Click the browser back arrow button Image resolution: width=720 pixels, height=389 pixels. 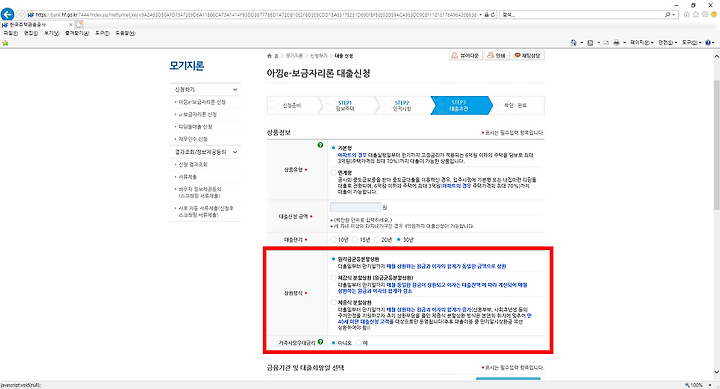click(7, 14)
